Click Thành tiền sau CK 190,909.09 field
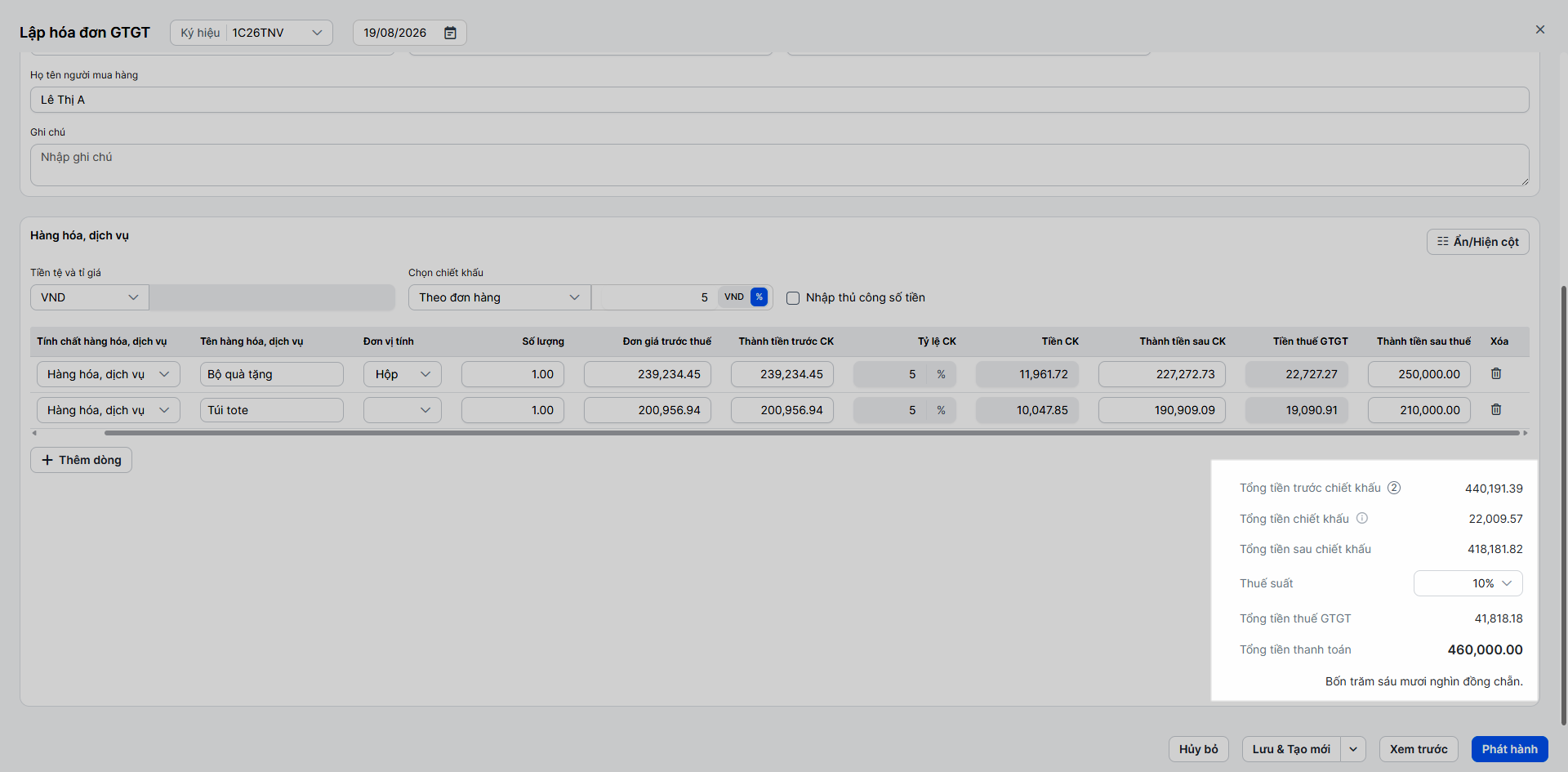This screenshot has height=772, width=1568. (x=1162, y=410)
